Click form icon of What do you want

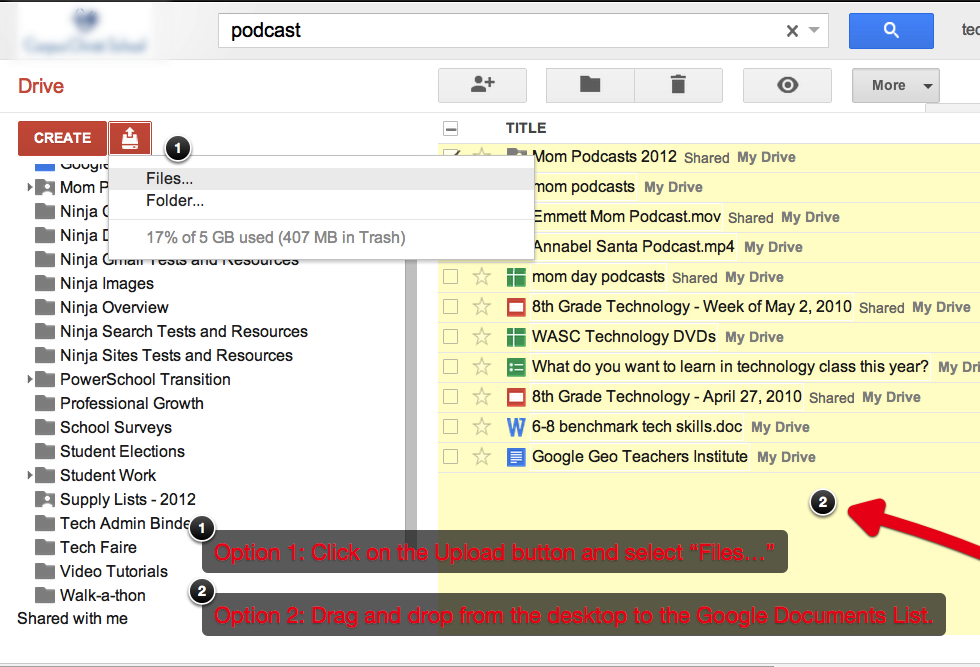(516, 367)
